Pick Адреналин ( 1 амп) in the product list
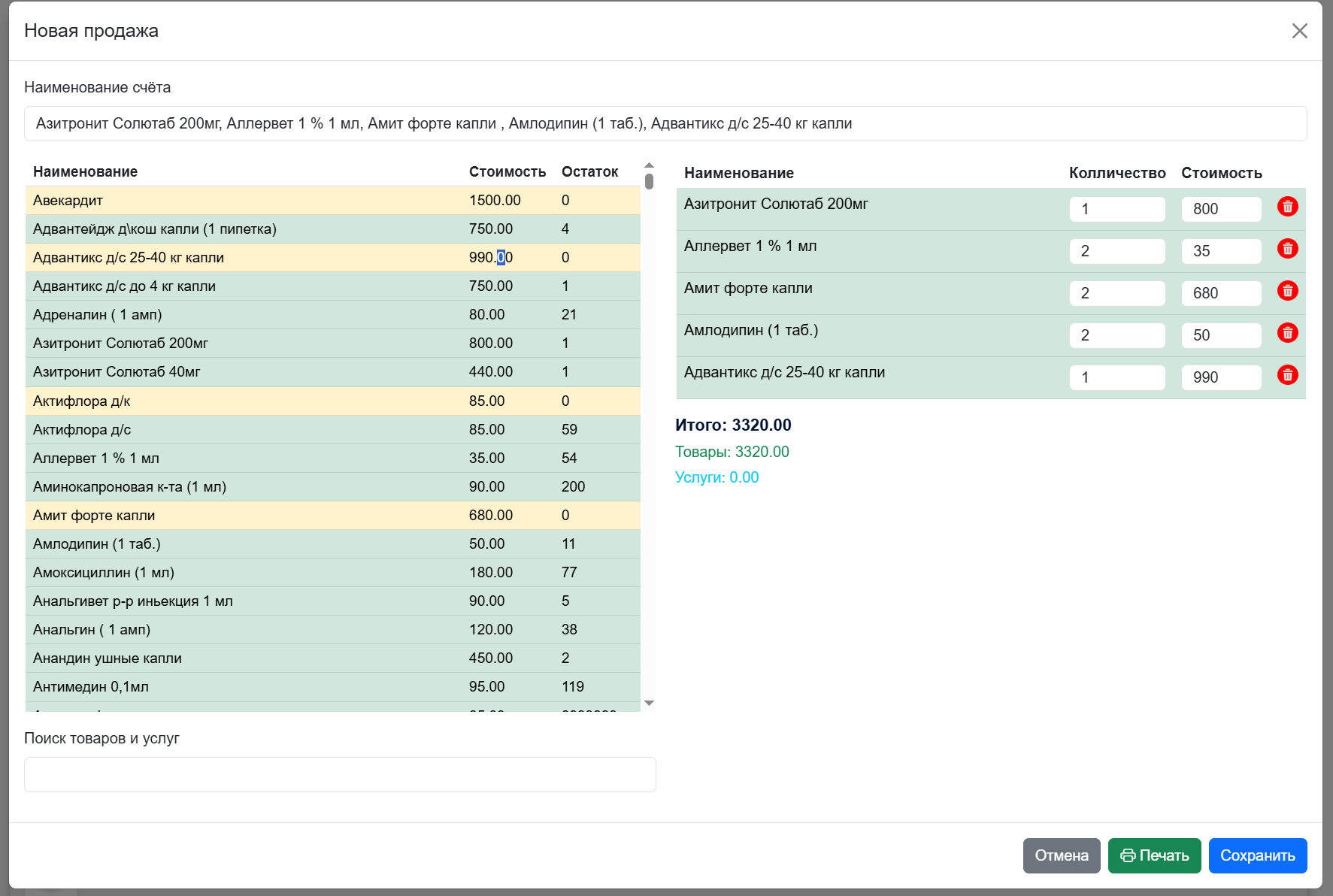 coord(333,315)
